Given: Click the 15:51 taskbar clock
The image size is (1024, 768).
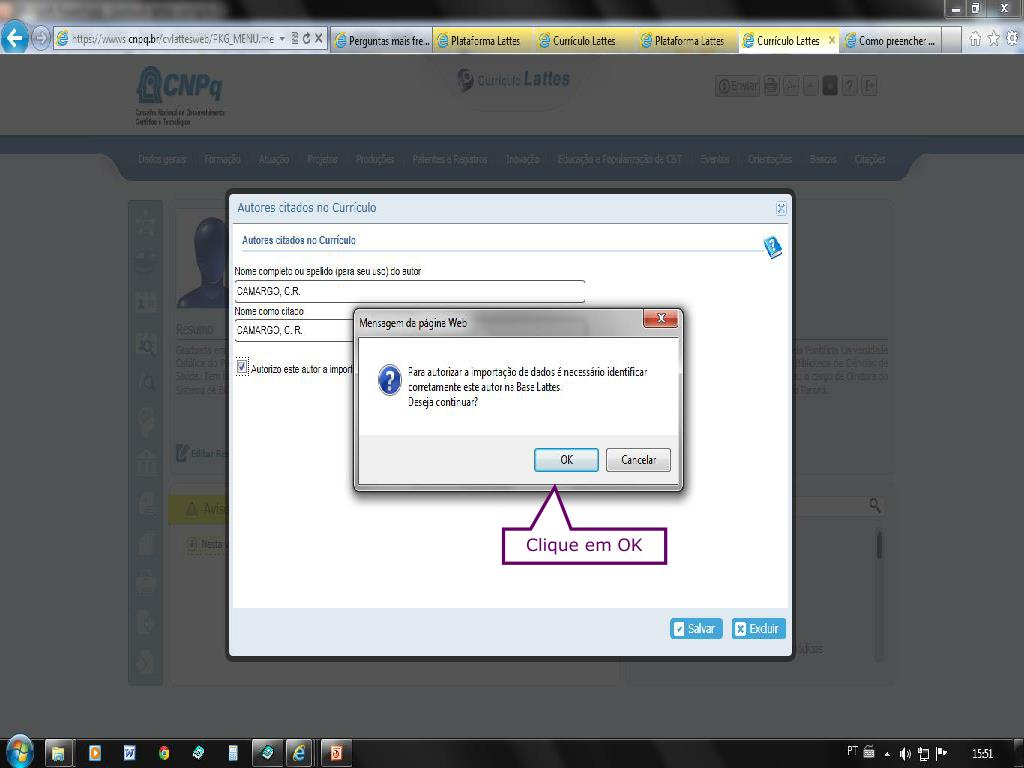Looking at the screenshot, I should (982, 754).
